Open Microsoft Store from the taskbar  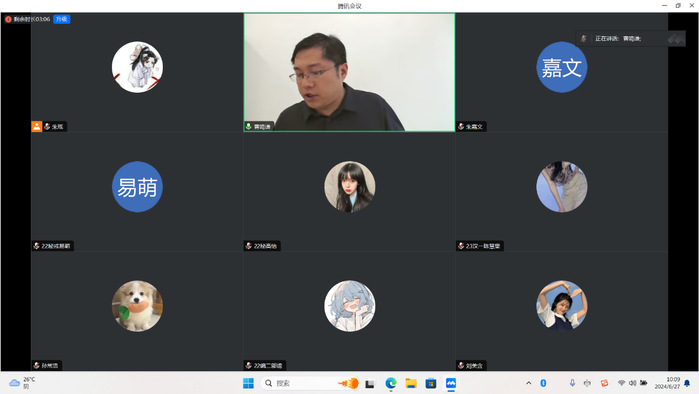tap(431, 383)
